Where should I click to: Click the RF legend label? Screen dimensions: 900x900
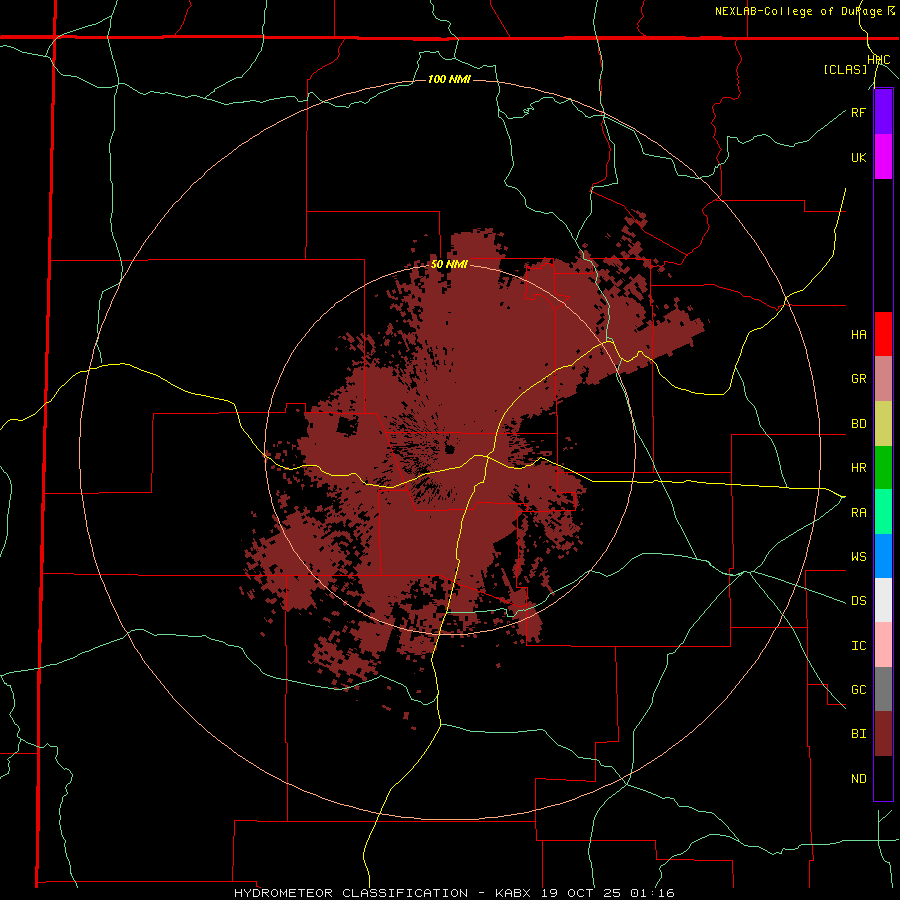pyautogui.click(x=858, y=112)
